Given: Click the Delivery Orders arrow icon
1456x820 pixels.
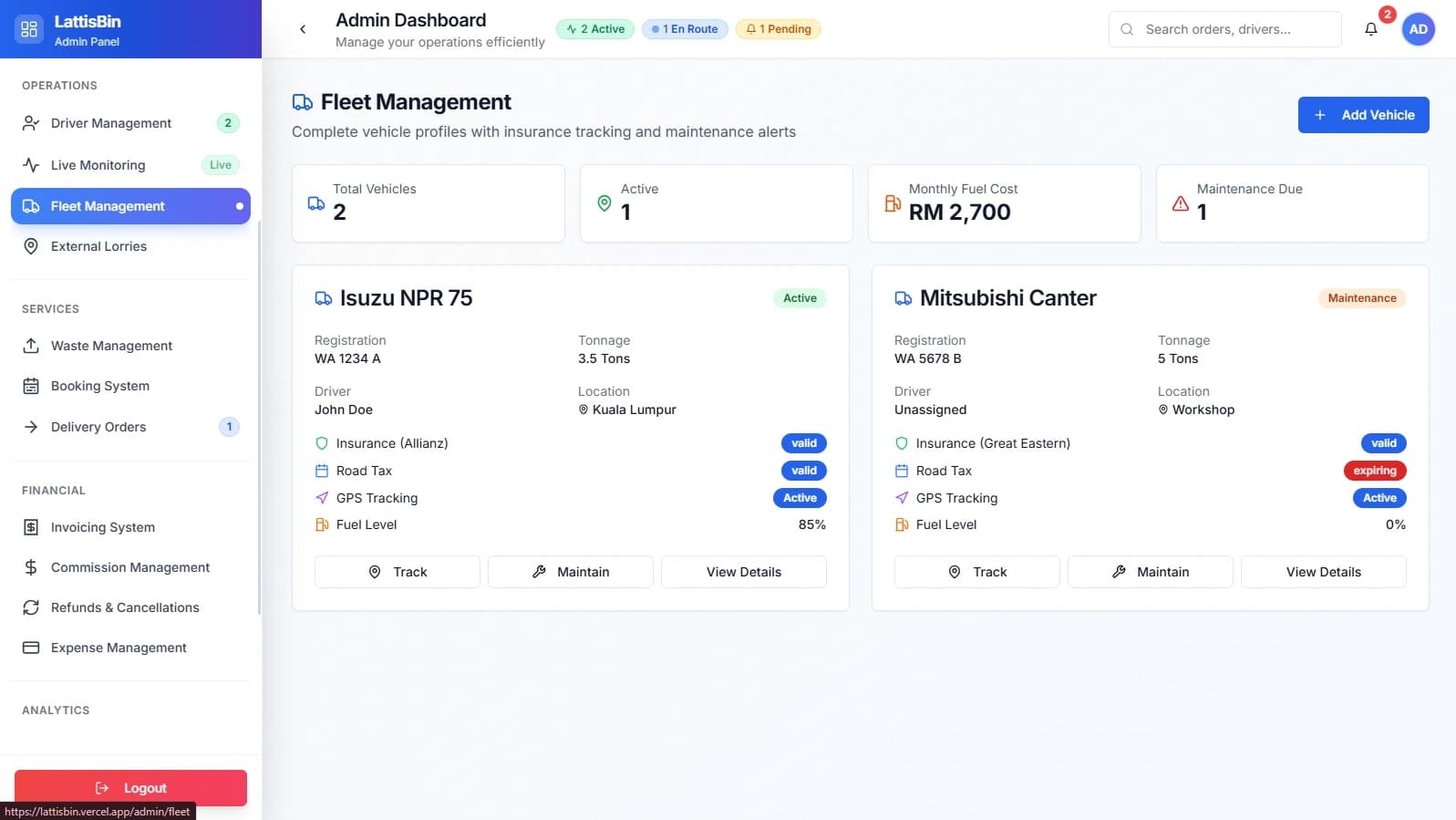Looking at the screenshot, I should (x=31, y=427).
